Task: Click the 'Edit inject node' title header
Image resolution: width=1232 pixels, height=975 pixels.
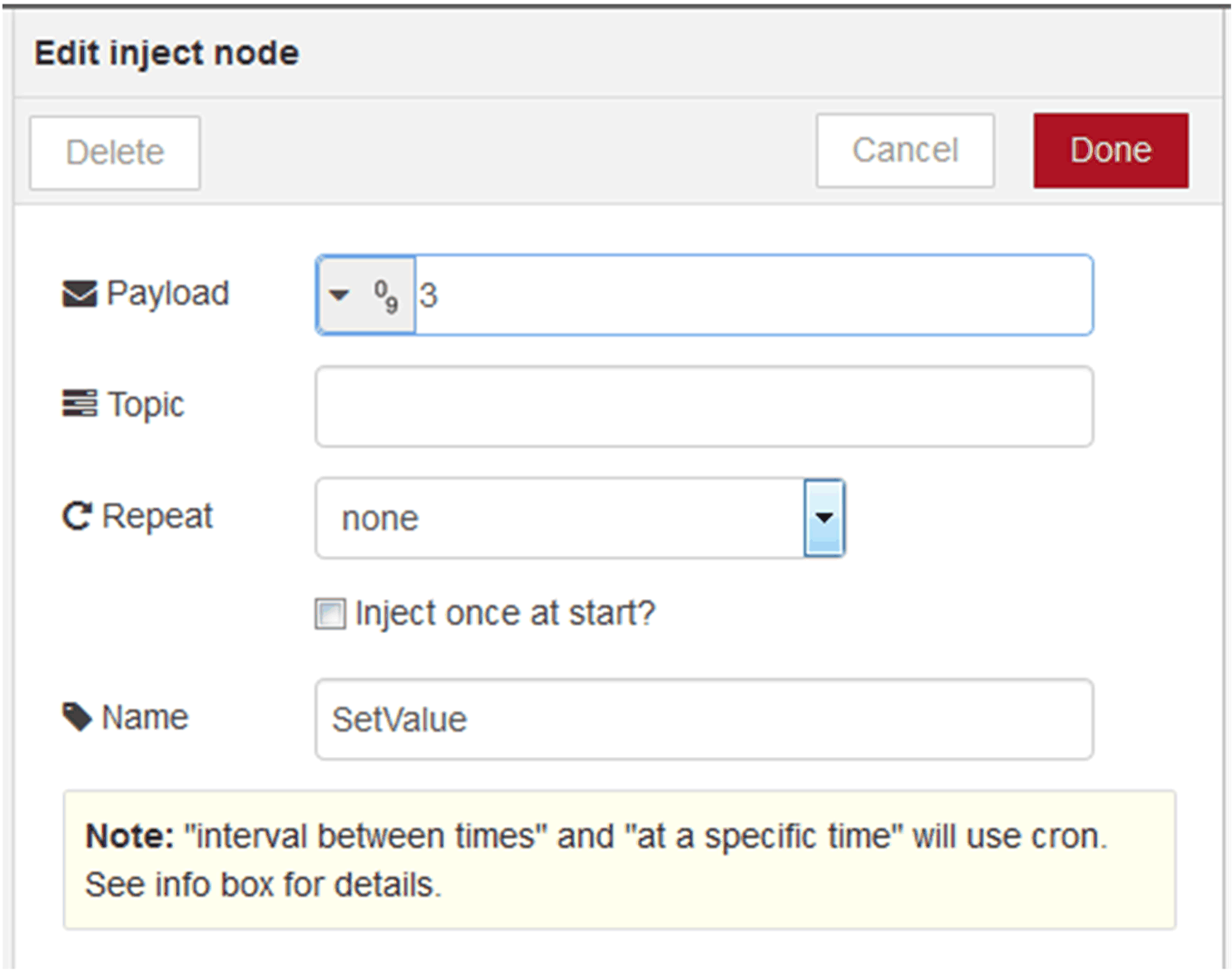Action: pos(166,53)
